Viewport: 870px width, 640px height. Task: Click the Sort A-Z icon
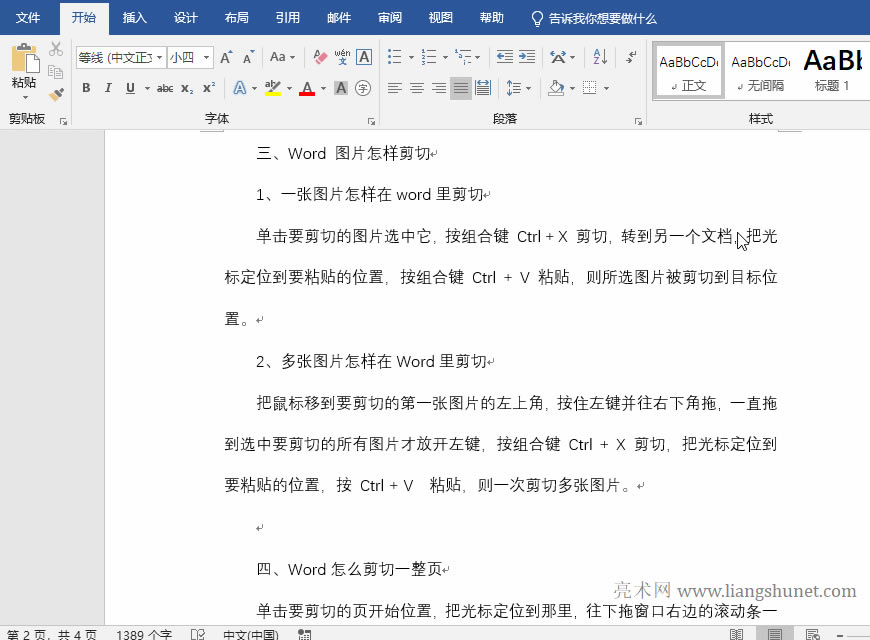(600, 57)
